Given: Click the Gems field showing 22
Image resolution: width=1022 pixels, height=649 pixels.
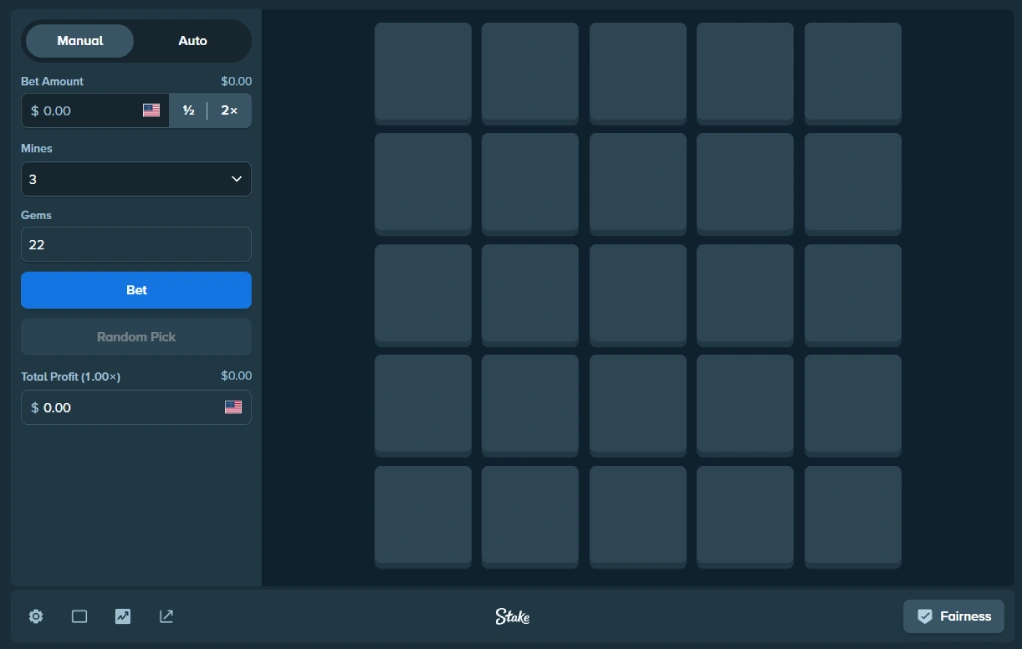Looking at the screenshot, I should click(136, 244).
